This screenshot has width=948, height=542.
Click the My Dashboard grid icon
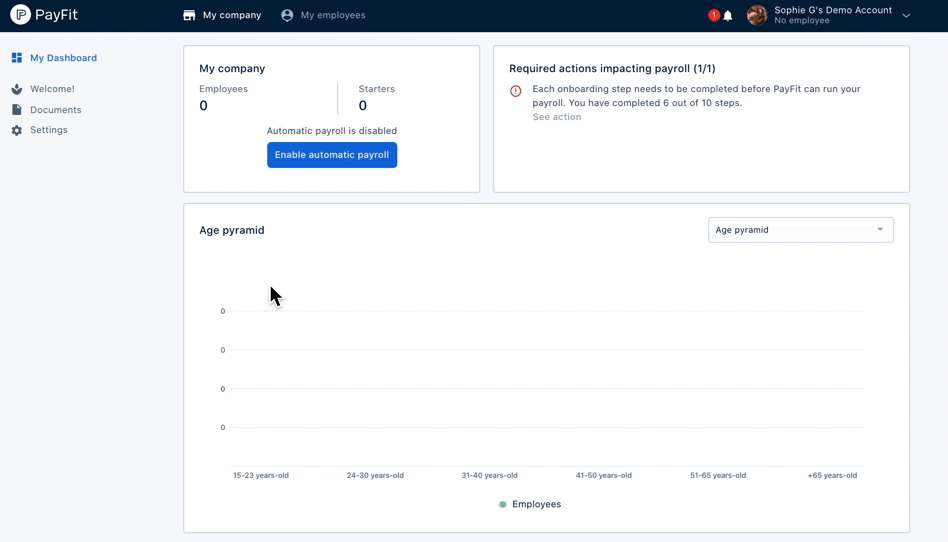point(17,57)
